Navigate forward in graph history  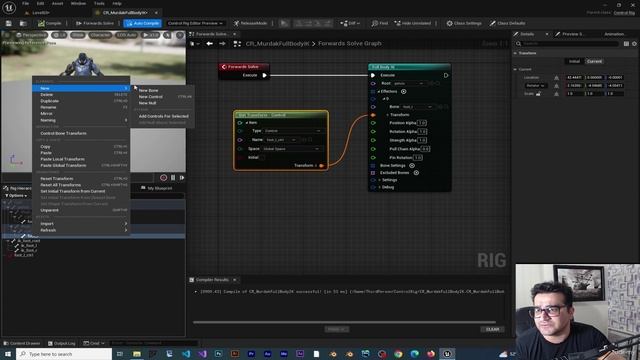pyautogui.click(x=222, y=43)
